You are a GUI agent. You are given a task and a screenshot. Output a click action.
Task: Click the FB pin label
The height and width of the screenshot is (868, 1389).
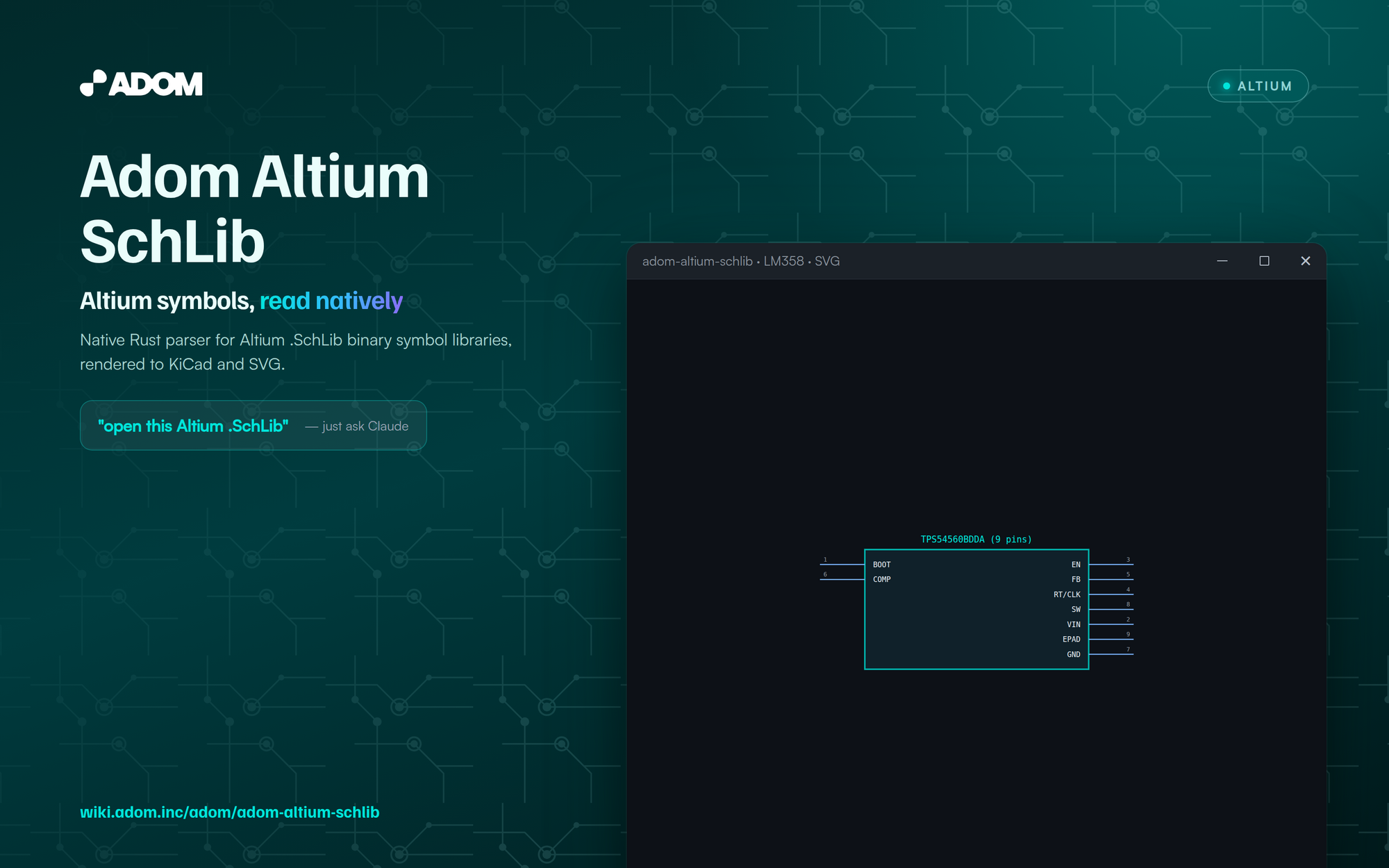click(x=1076, y=579)
